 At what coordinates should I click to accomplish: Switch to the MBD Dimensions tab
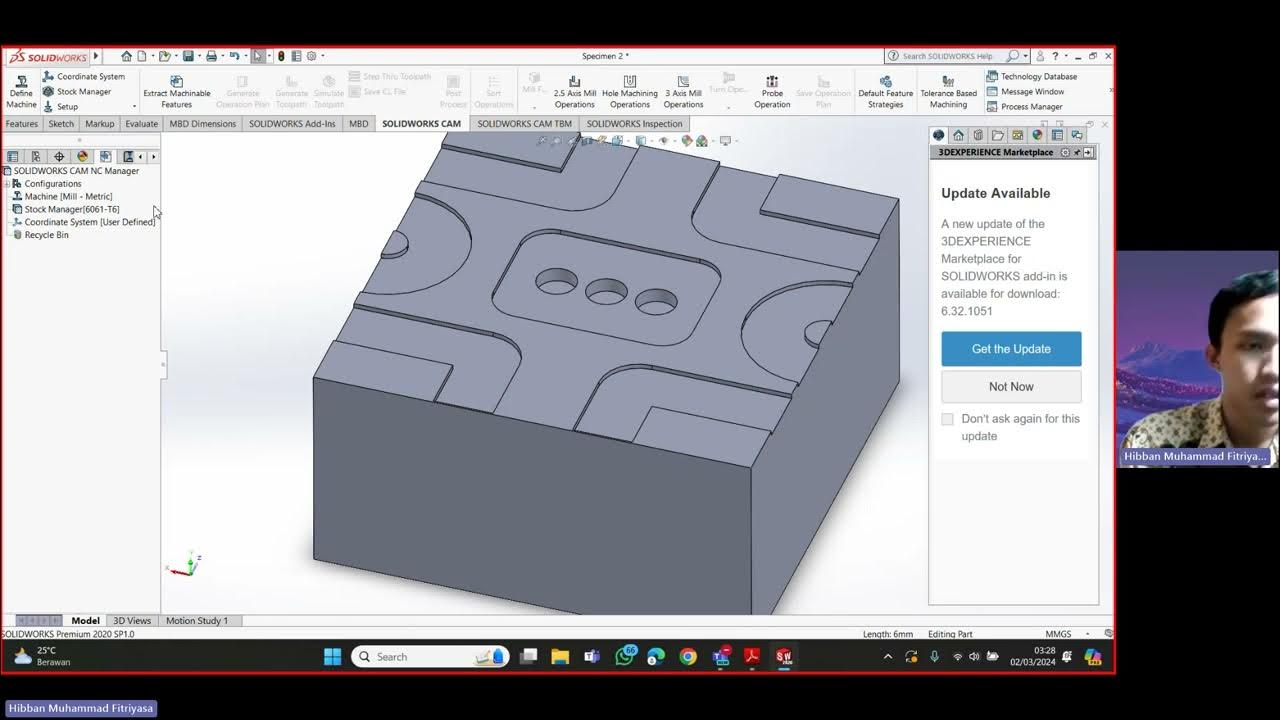203,124
